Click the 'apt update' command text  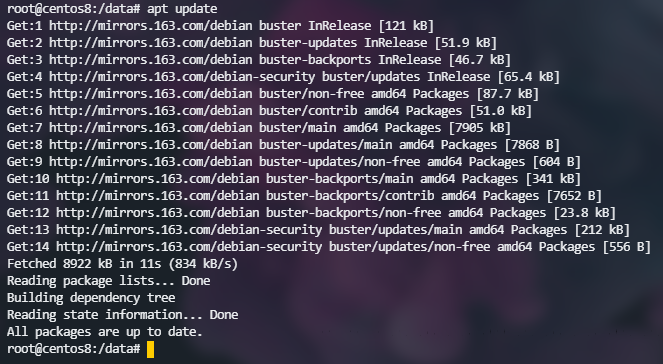tap(182, 8)
